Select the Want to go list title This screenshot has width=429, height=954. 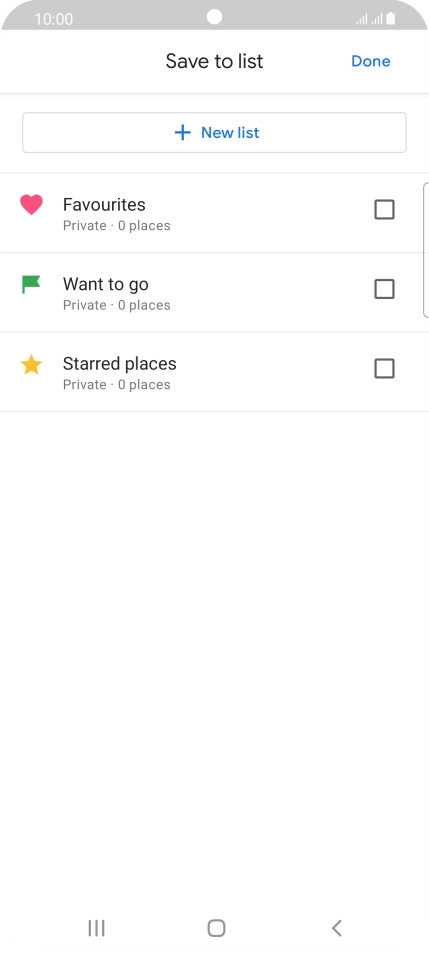[x=106, y=284]
